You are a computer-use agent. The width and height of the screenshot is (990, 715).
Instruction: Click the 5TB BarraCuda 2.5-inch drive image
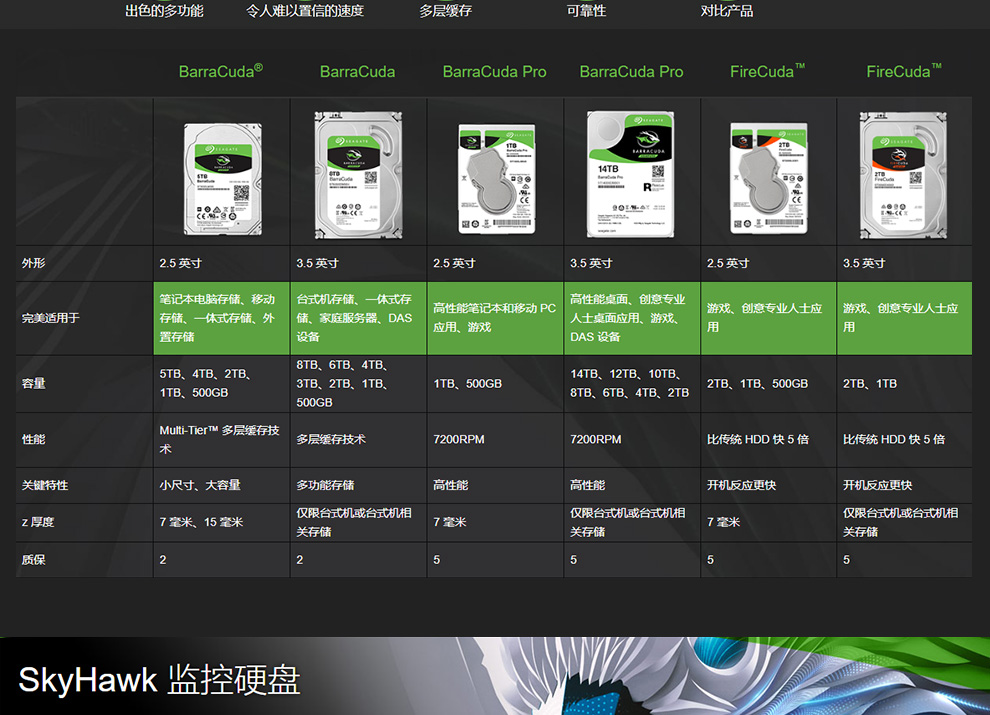click(x=222, y=179)
